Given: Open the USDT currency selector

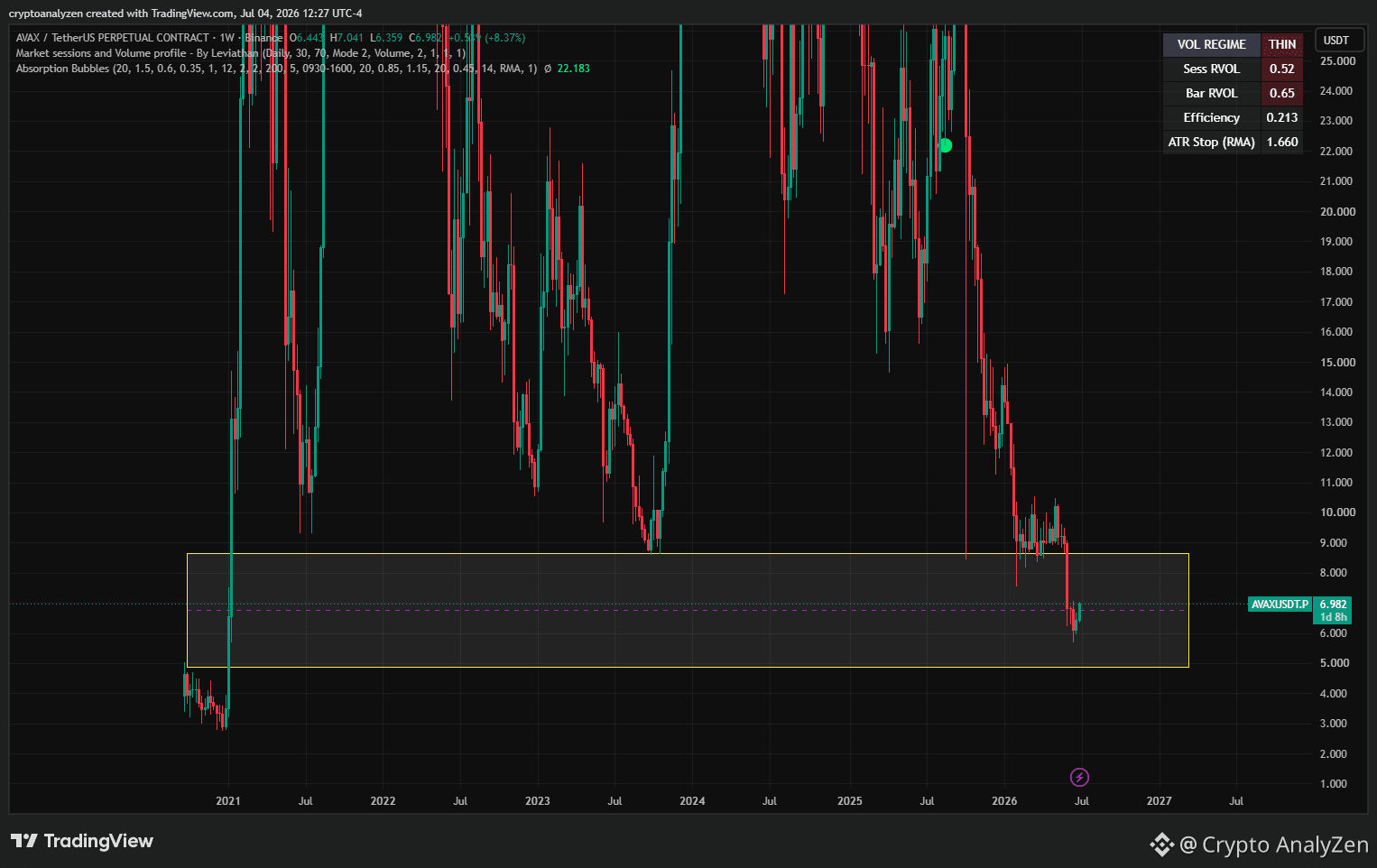Looking at the screenshot, I should click(1336, 41).
